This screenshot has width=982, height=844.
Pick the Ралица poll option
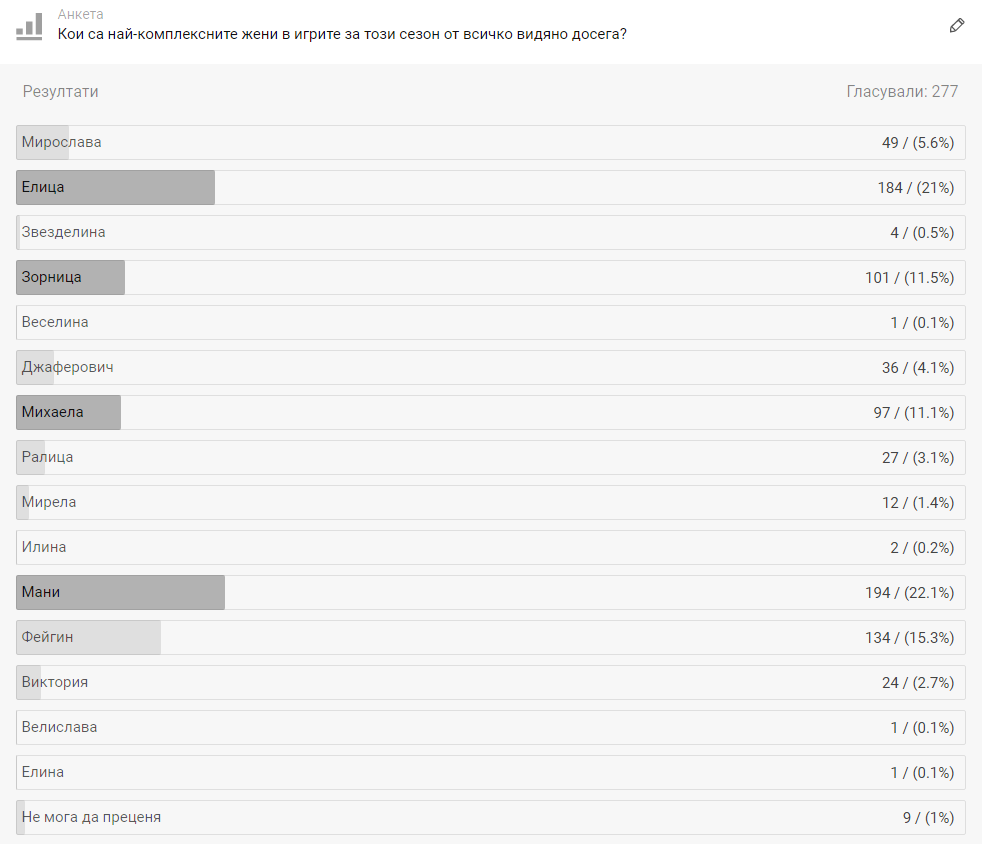[x=490, y=457]
